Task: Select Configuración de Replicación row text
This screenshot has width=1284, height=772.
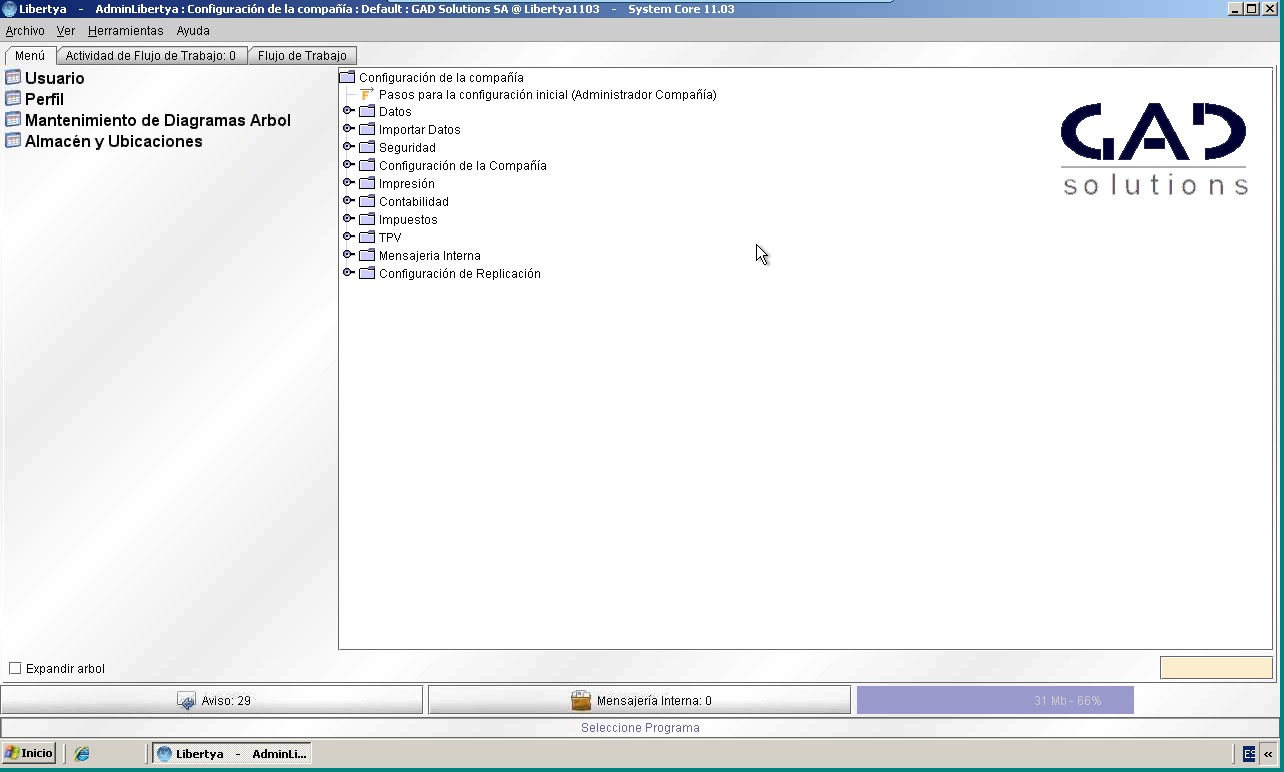Action: tap(460, 274)
